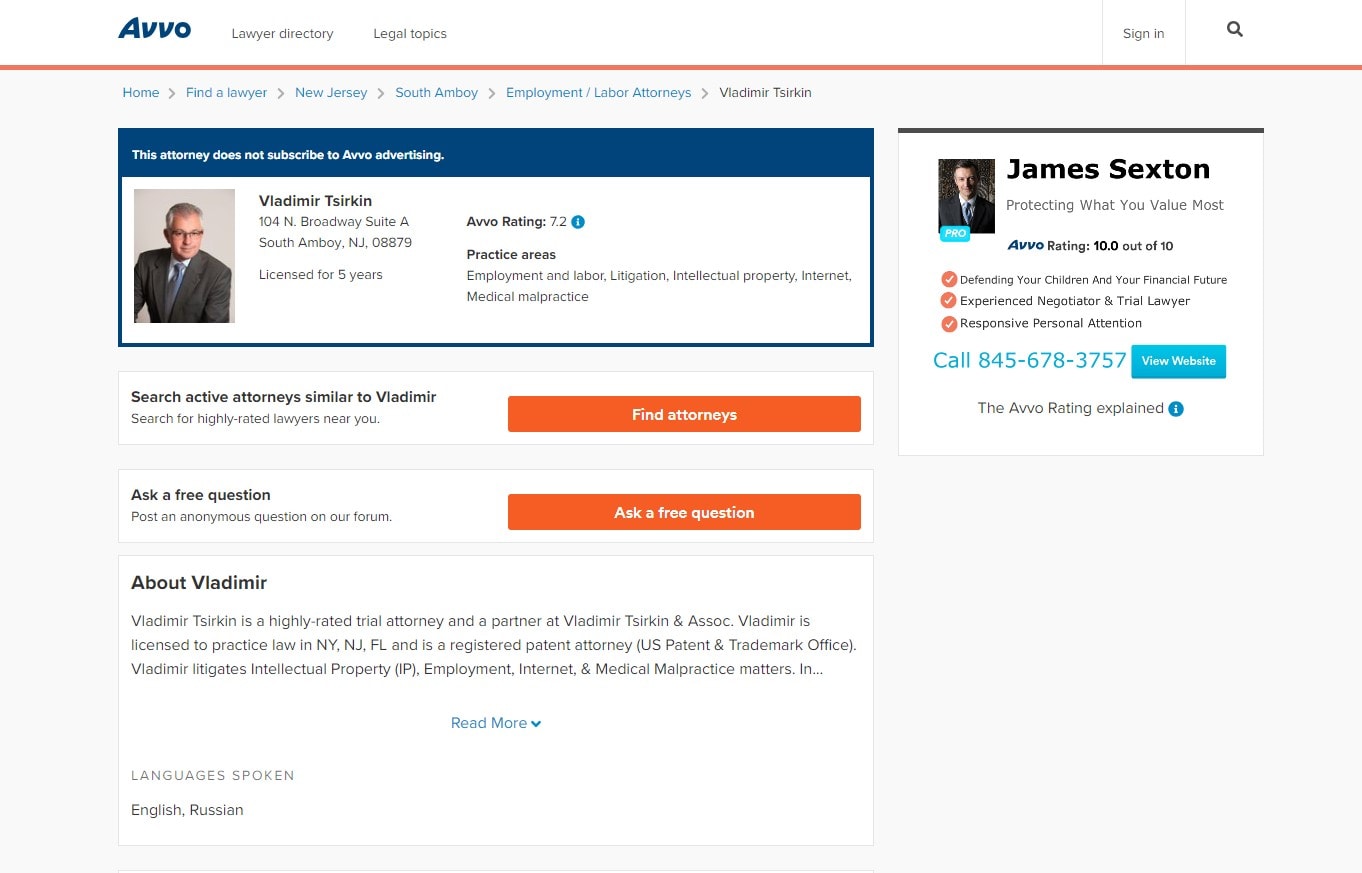This screenshot has width=1362, height=873.
Task: Expand About Vladimir with Read More
Action: coord(496,723)
